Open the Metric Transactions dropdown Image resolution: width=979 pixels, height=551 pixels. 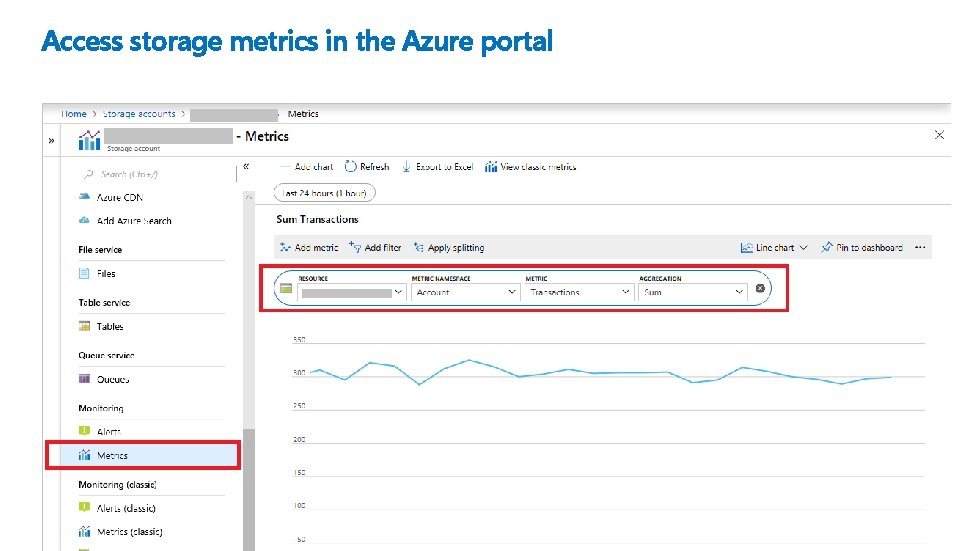pos(579,292)
